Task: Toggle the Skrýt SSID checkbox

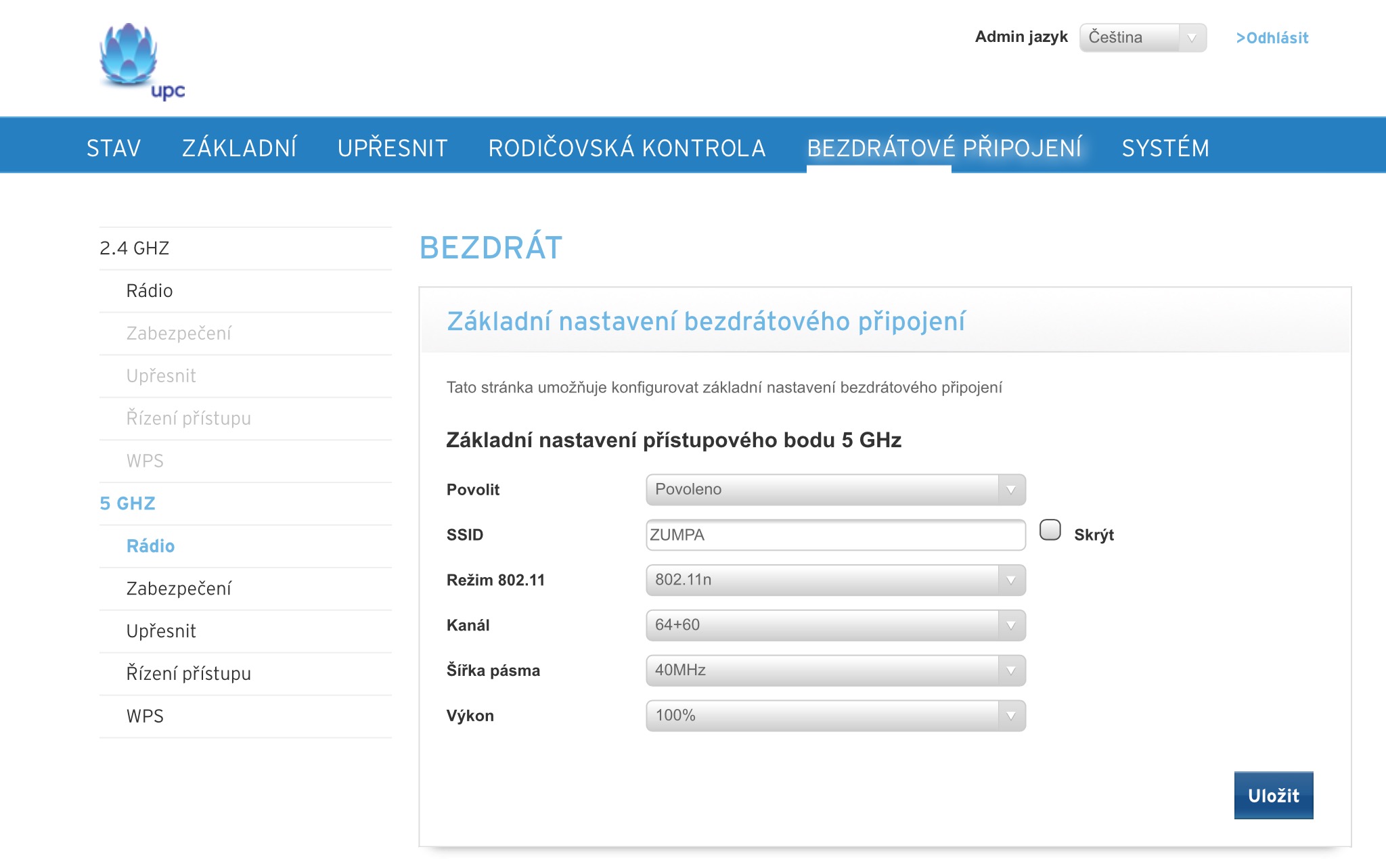Action: (1050, 530)
